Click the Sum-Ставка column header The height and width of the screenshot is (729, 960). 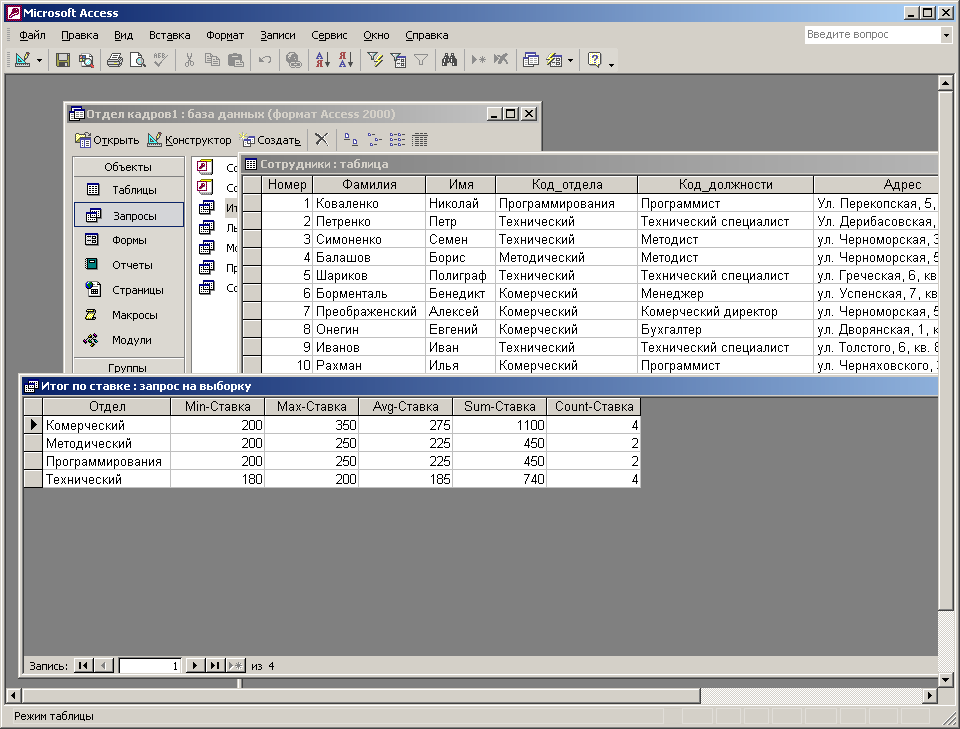coord(500,406)
